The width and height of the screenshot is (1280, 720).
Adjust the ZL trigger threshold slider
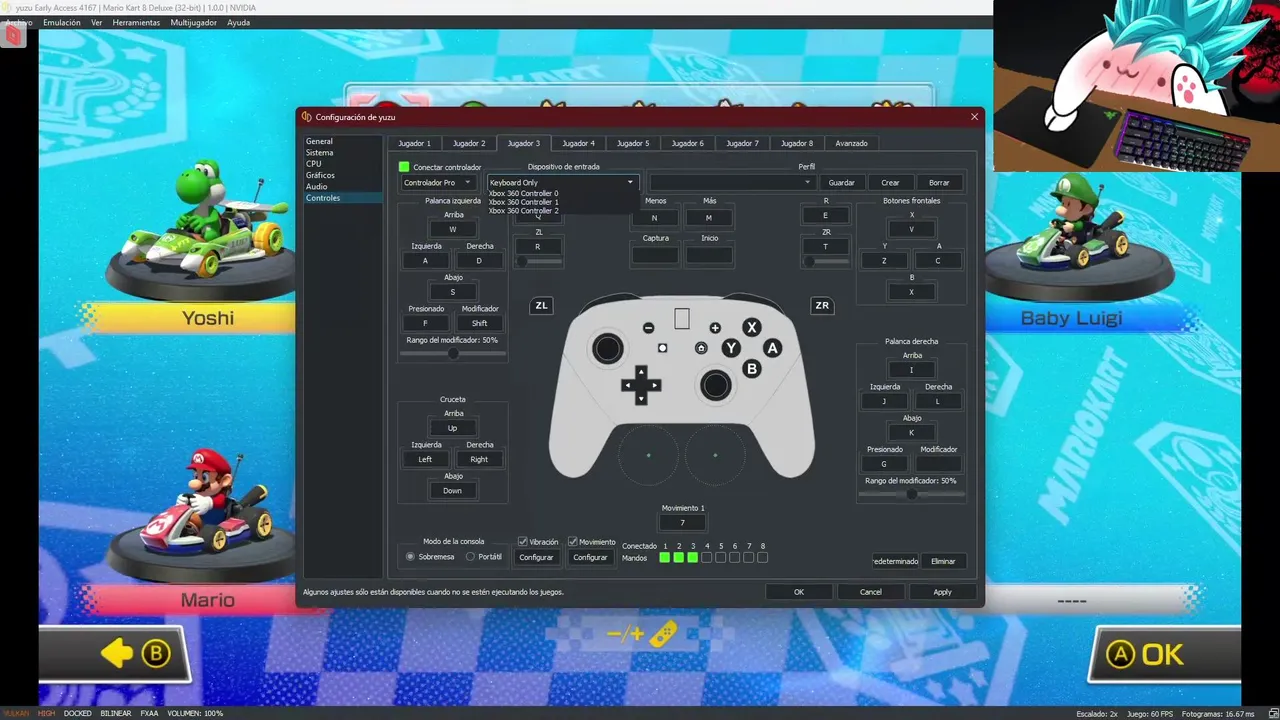[538, 261]
